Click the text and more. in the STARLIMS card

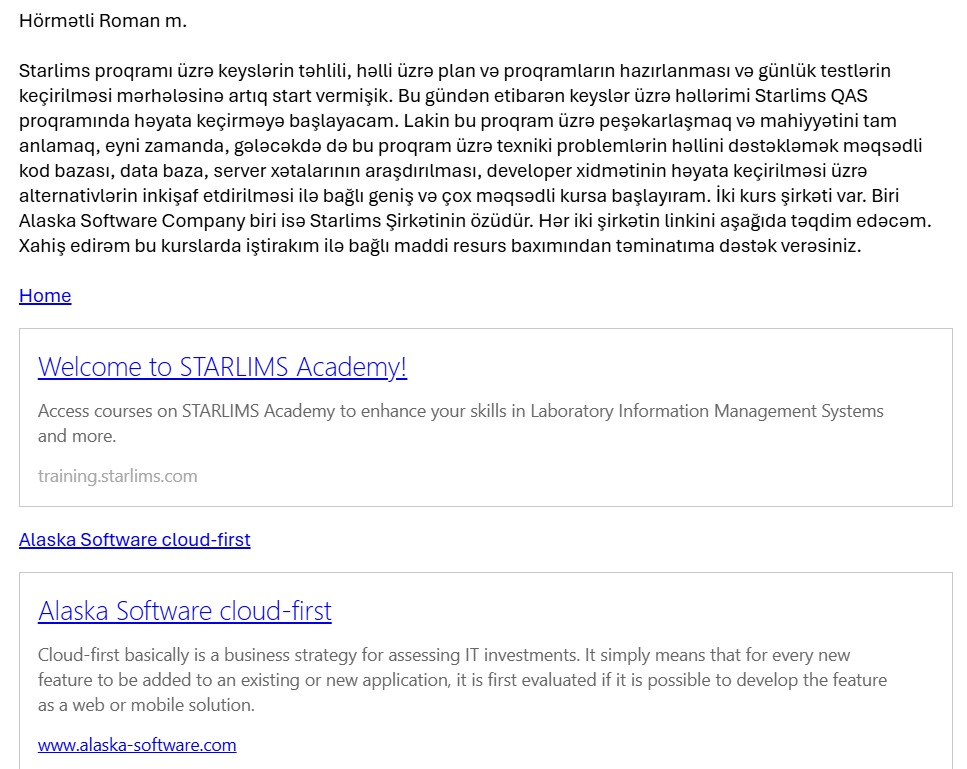point(77,436)
